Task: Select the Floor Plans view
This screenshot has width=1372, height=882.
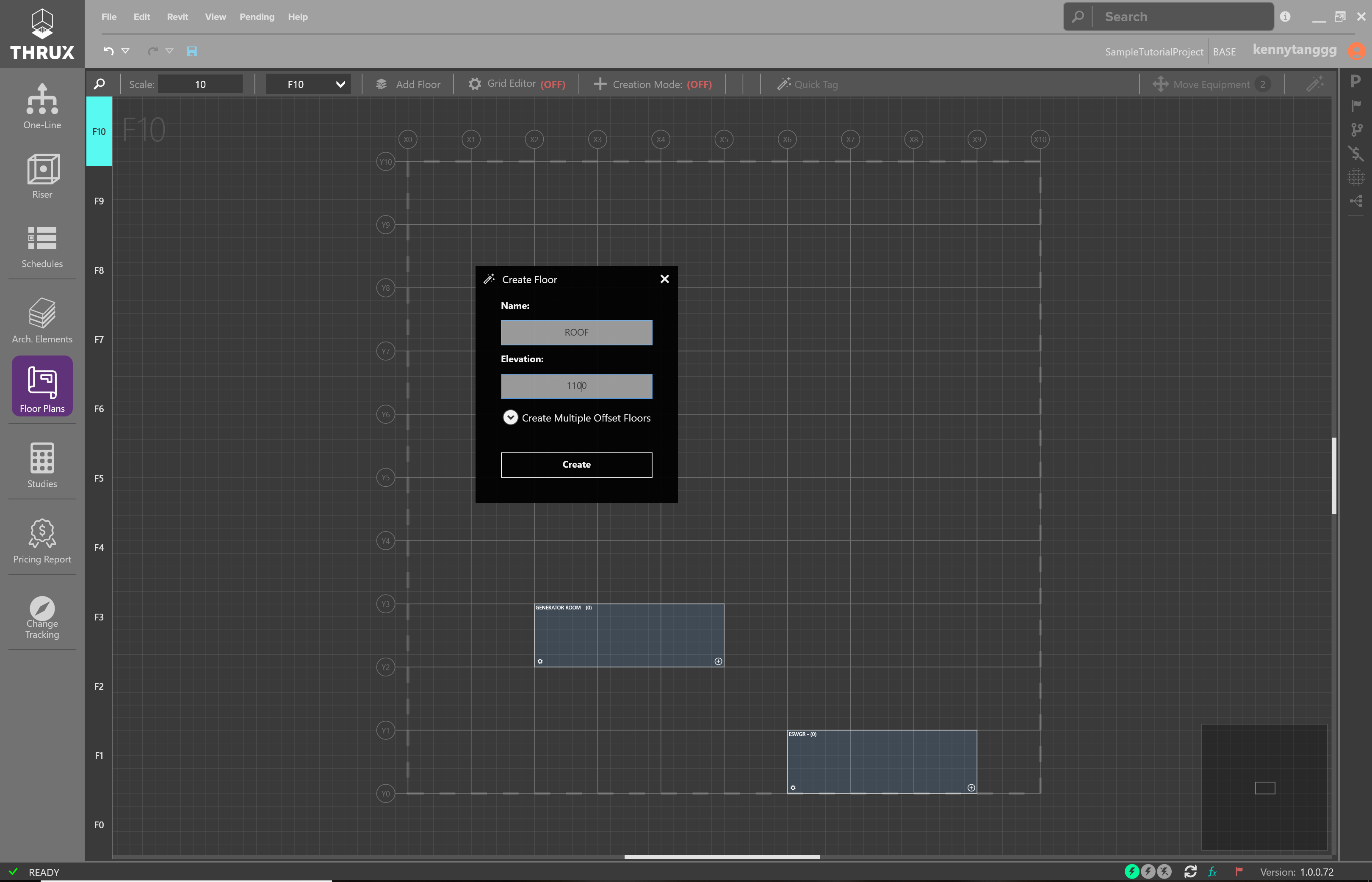Action: (x=42, y=386)
